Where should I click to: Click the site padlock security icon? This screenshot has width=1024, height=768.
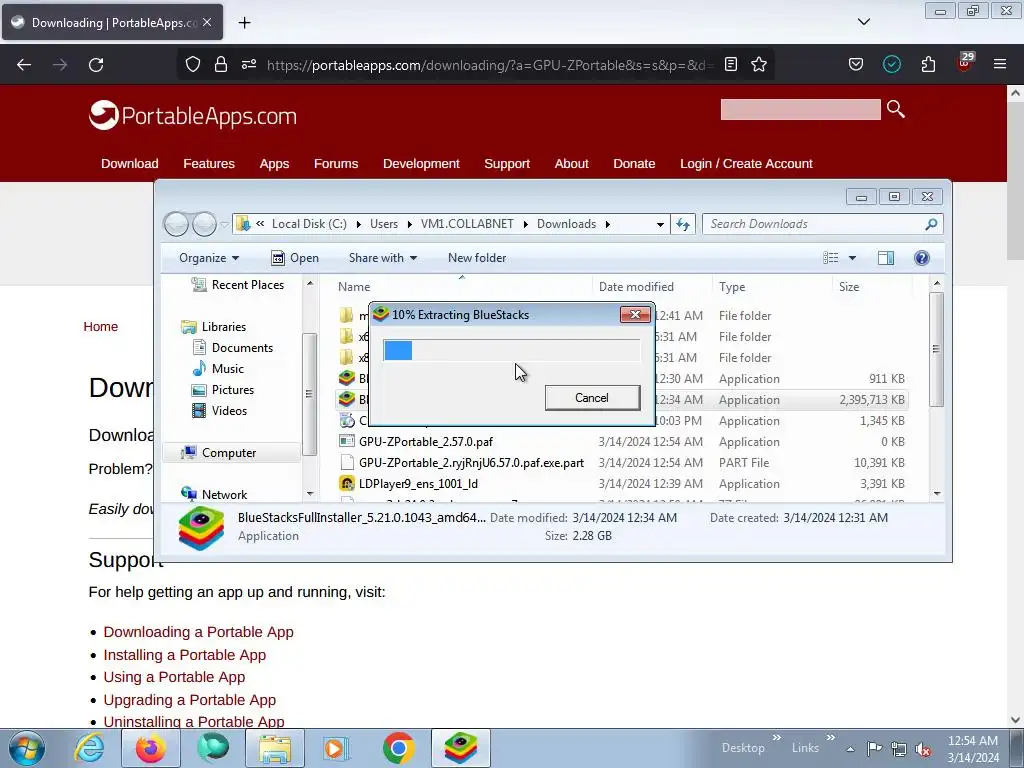point(221,64)
